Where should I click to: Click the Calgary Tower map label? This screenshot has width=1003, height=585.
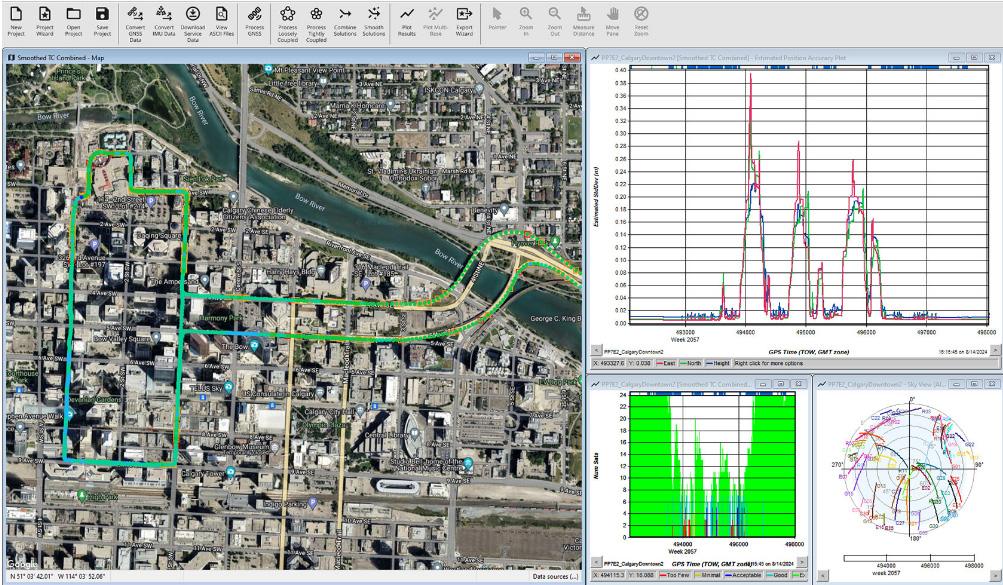point(203,474)
